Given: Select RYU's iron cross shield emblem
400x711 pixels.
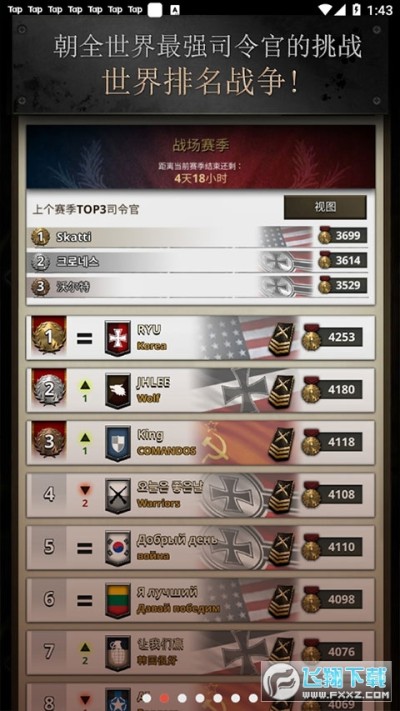Looking at the screenshot, I should 118,338.
